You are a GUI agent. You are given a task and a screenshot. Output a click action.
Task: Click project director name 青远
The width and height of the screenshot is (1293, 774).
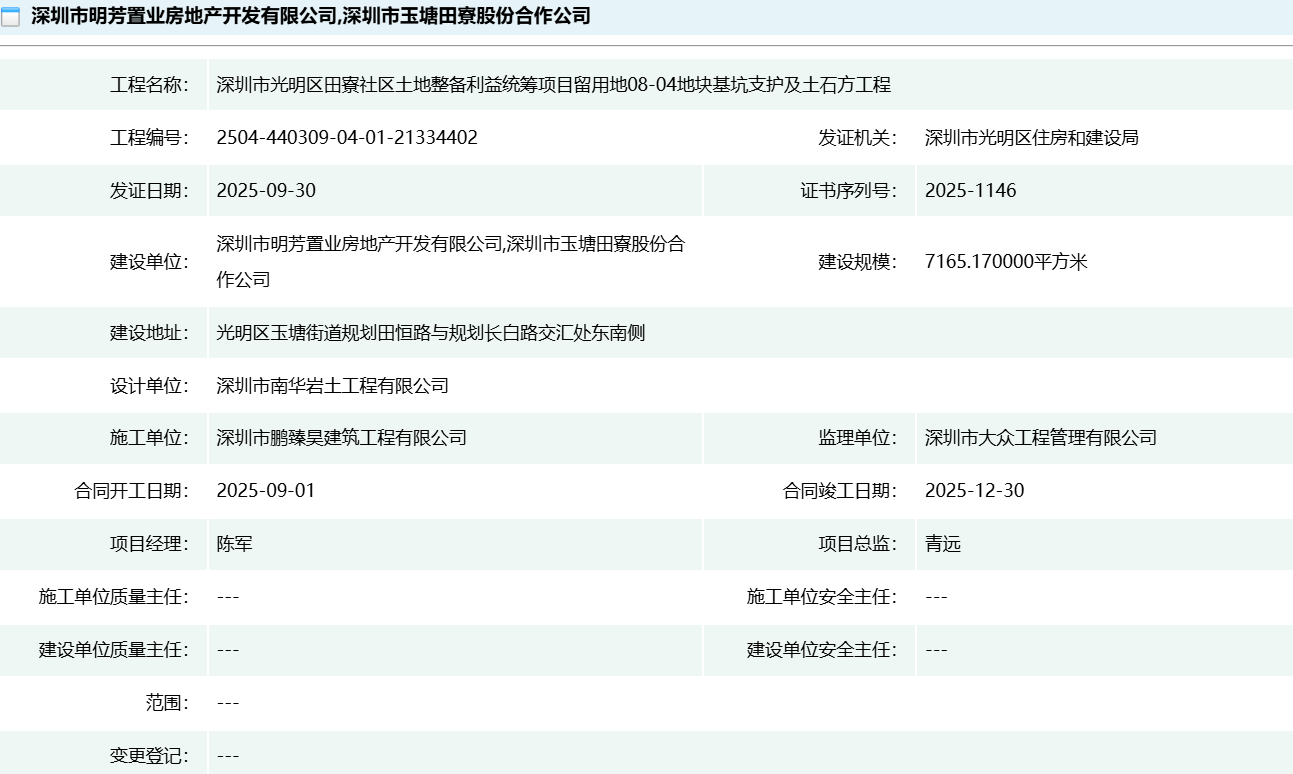pos(943,544)
